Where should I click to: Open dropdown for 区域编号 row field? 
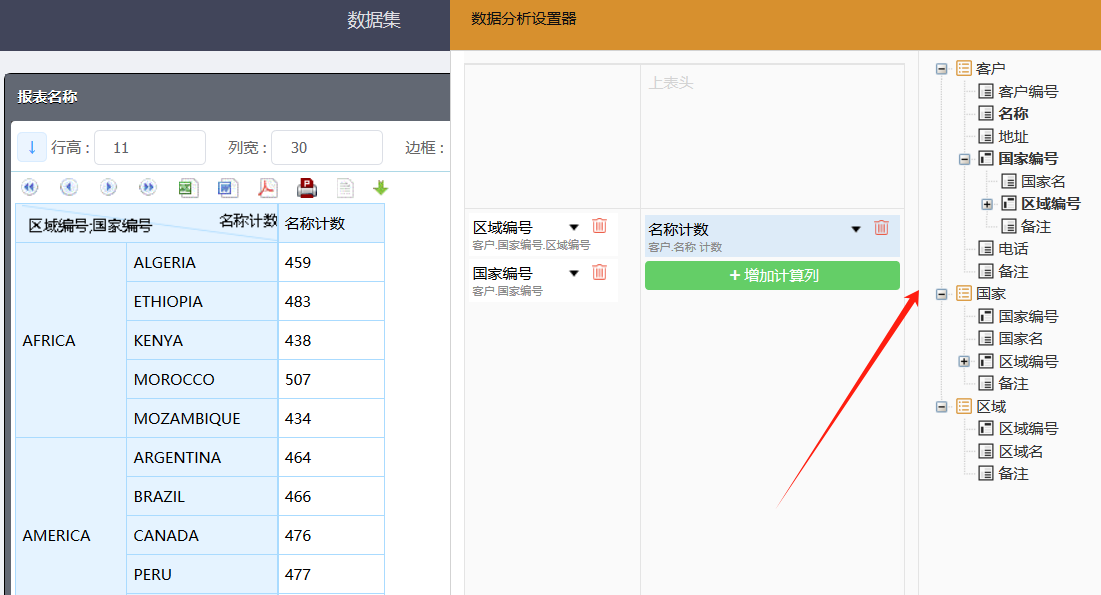coord(574,228)
